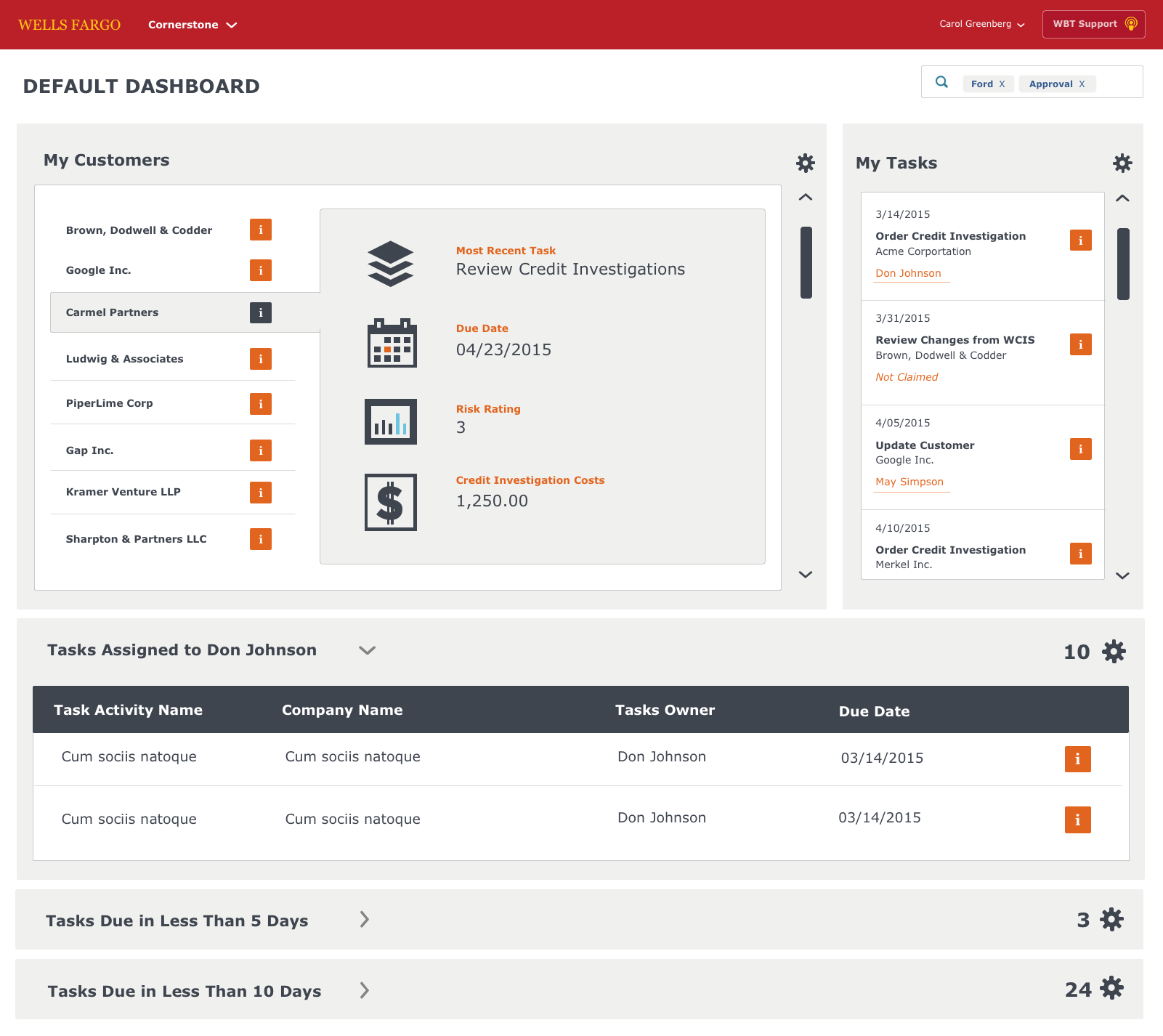
Task: Remove the Ford search filter
Action: pos(1003,84)
